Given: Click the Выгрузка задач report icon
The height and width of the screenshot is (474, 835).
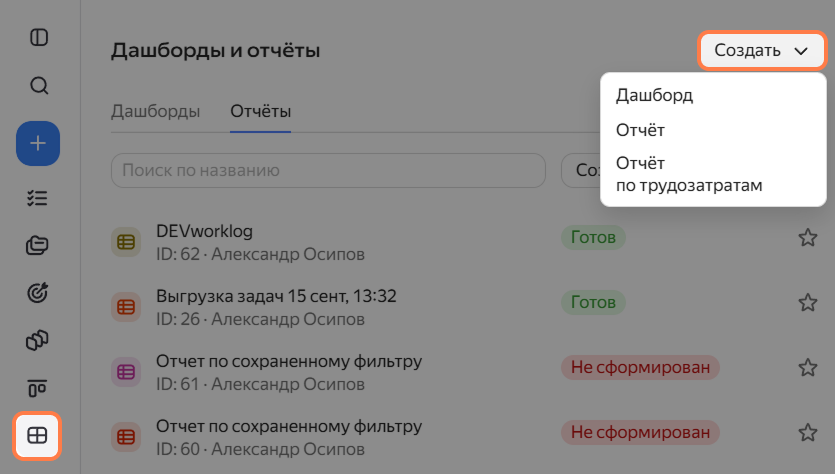Looking at the screenshot, I should point(126,307).
